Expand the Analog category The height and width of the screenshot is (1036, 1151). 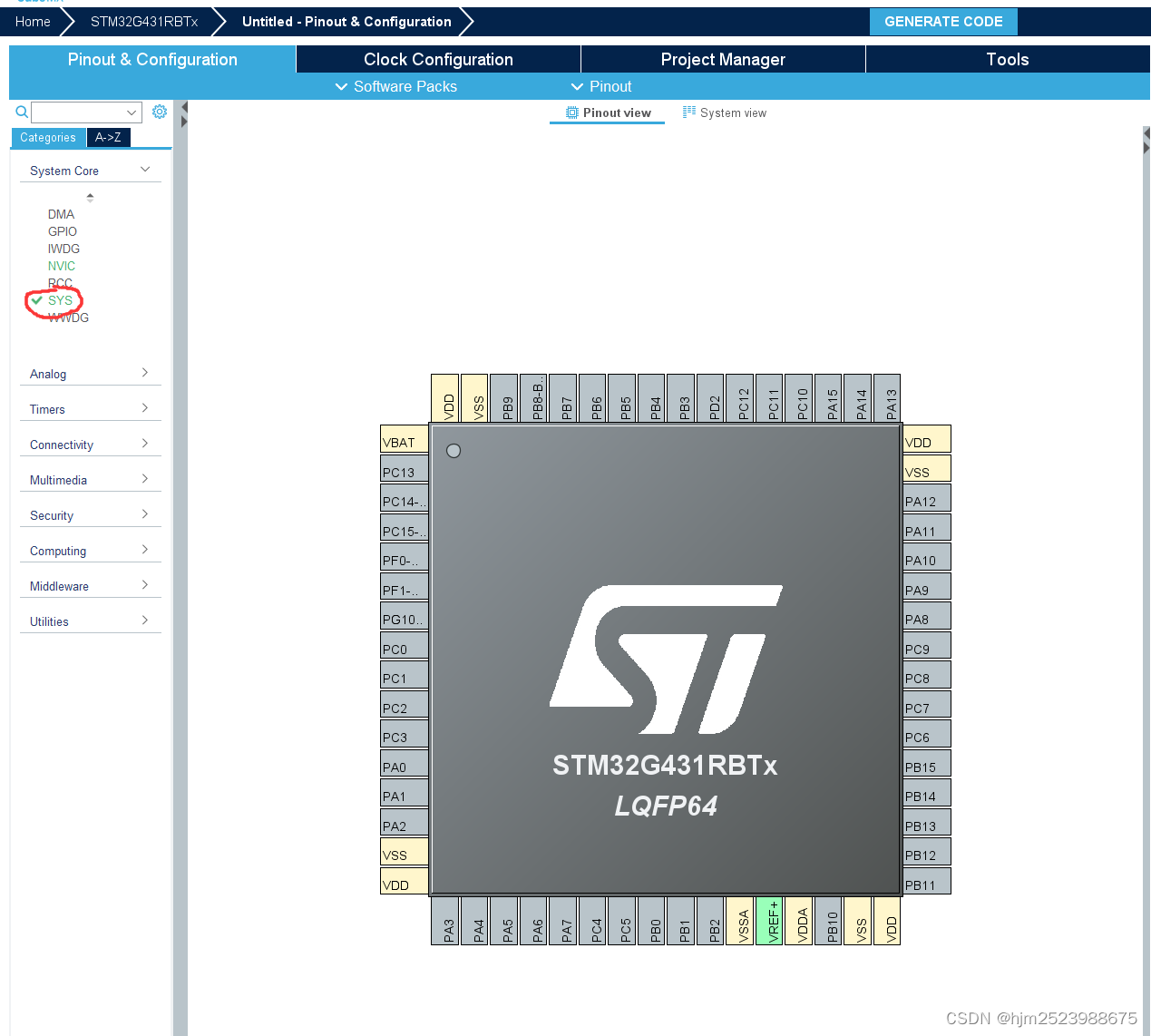pyautogui.click(x=144, y=373)
